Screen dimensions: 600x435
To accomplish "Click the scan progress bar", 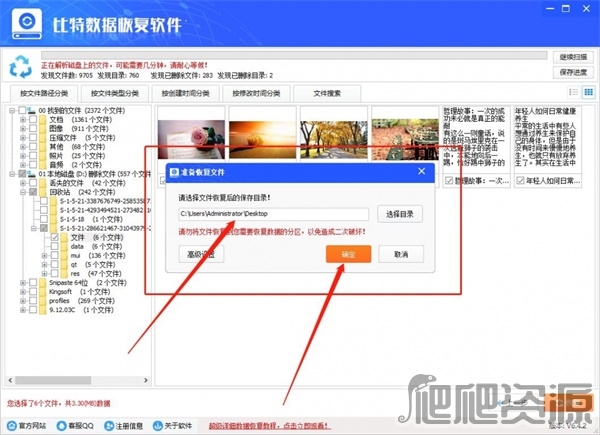I will coord(294,55).
